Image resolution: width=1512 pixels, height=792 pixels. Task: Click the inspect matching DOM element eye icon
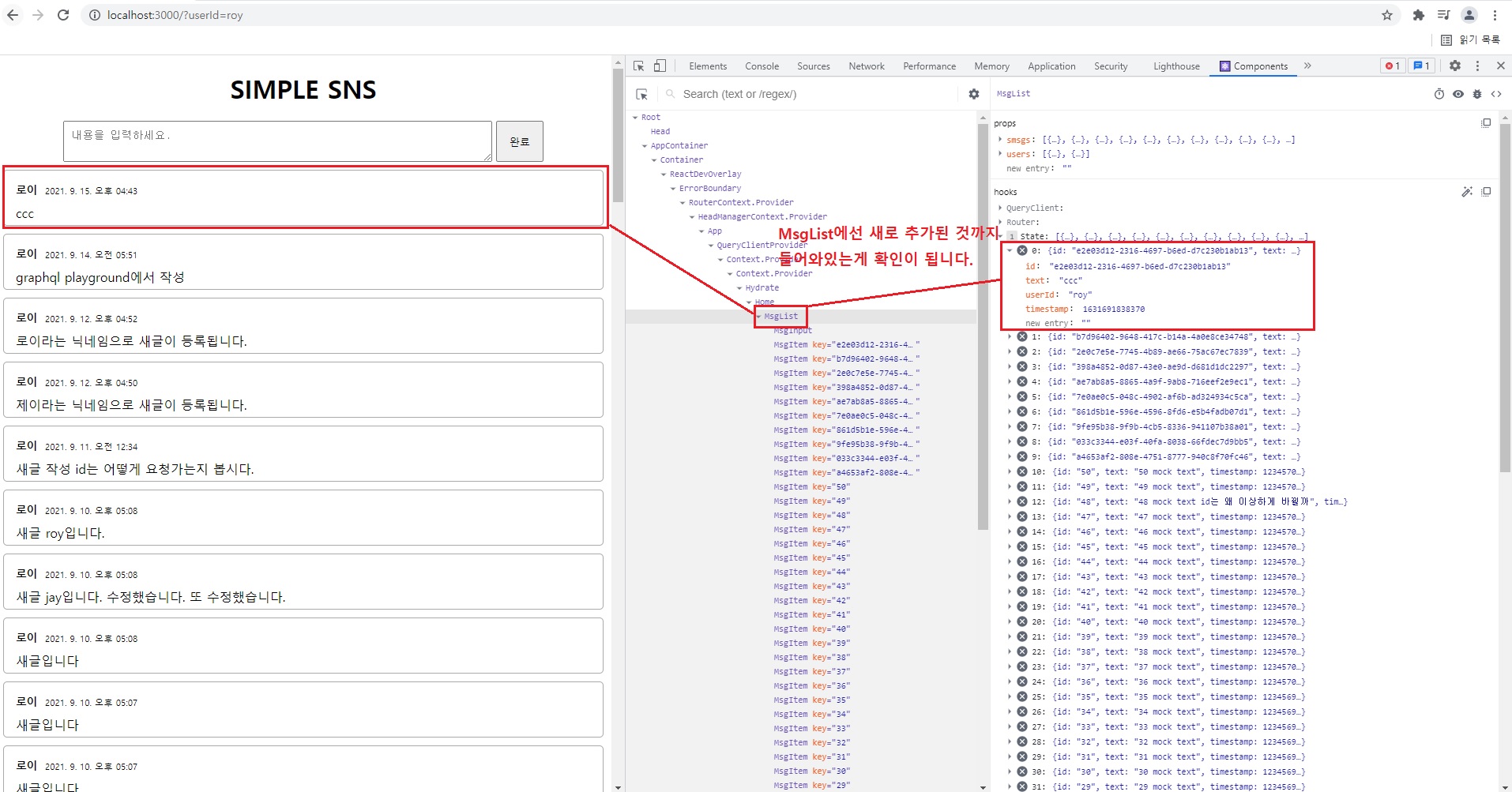1457,94
